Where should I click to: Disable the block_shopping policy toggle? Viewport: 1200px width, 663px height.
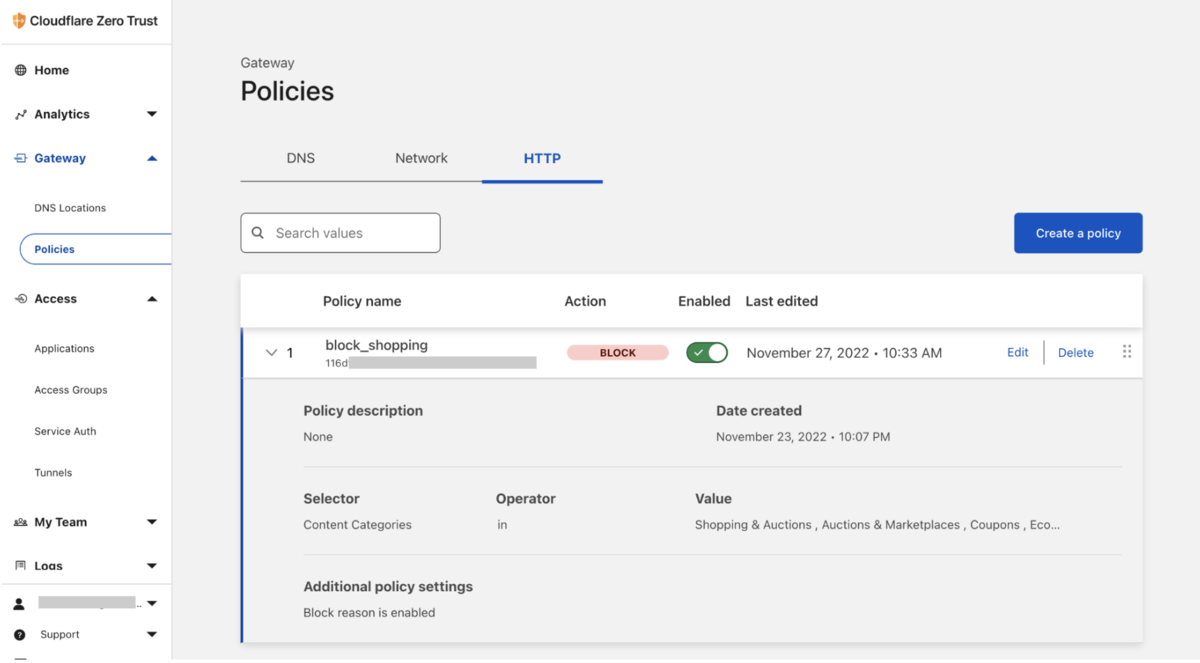point(707,352)
